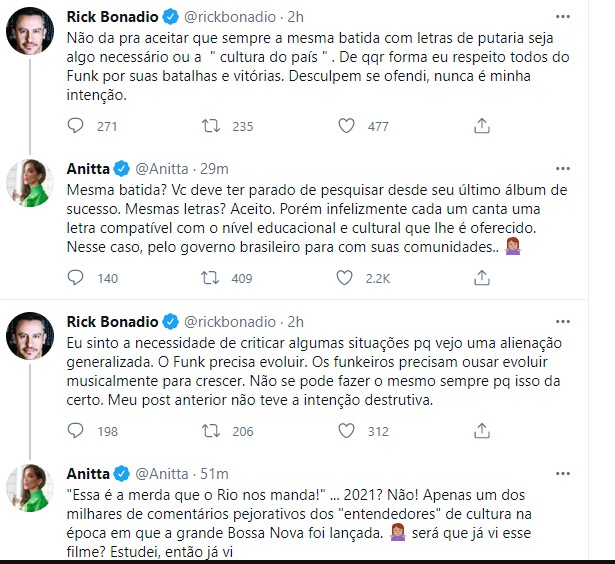Share Rick Bonadio's first tweet
Screen dimensions: 615x564
481,126
